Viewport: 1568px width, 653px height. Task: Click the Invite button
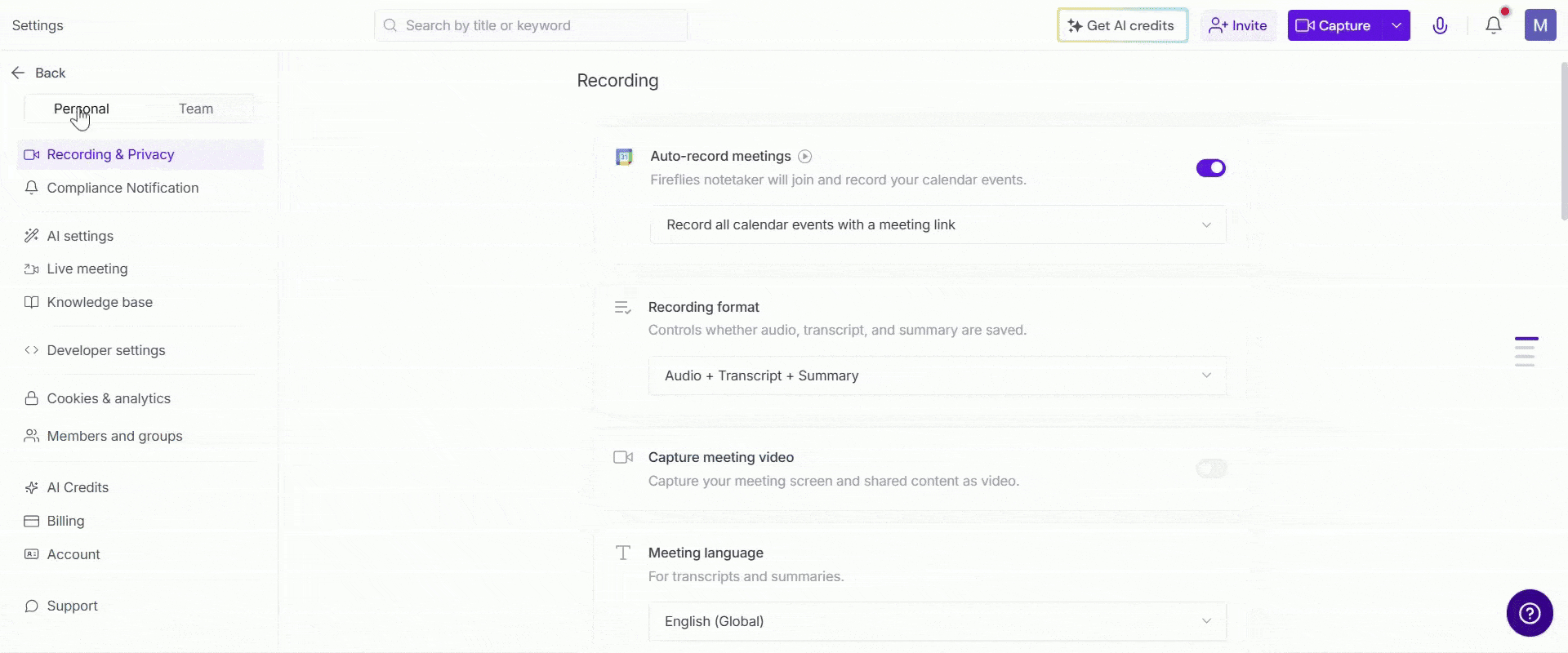[1238, 25]
